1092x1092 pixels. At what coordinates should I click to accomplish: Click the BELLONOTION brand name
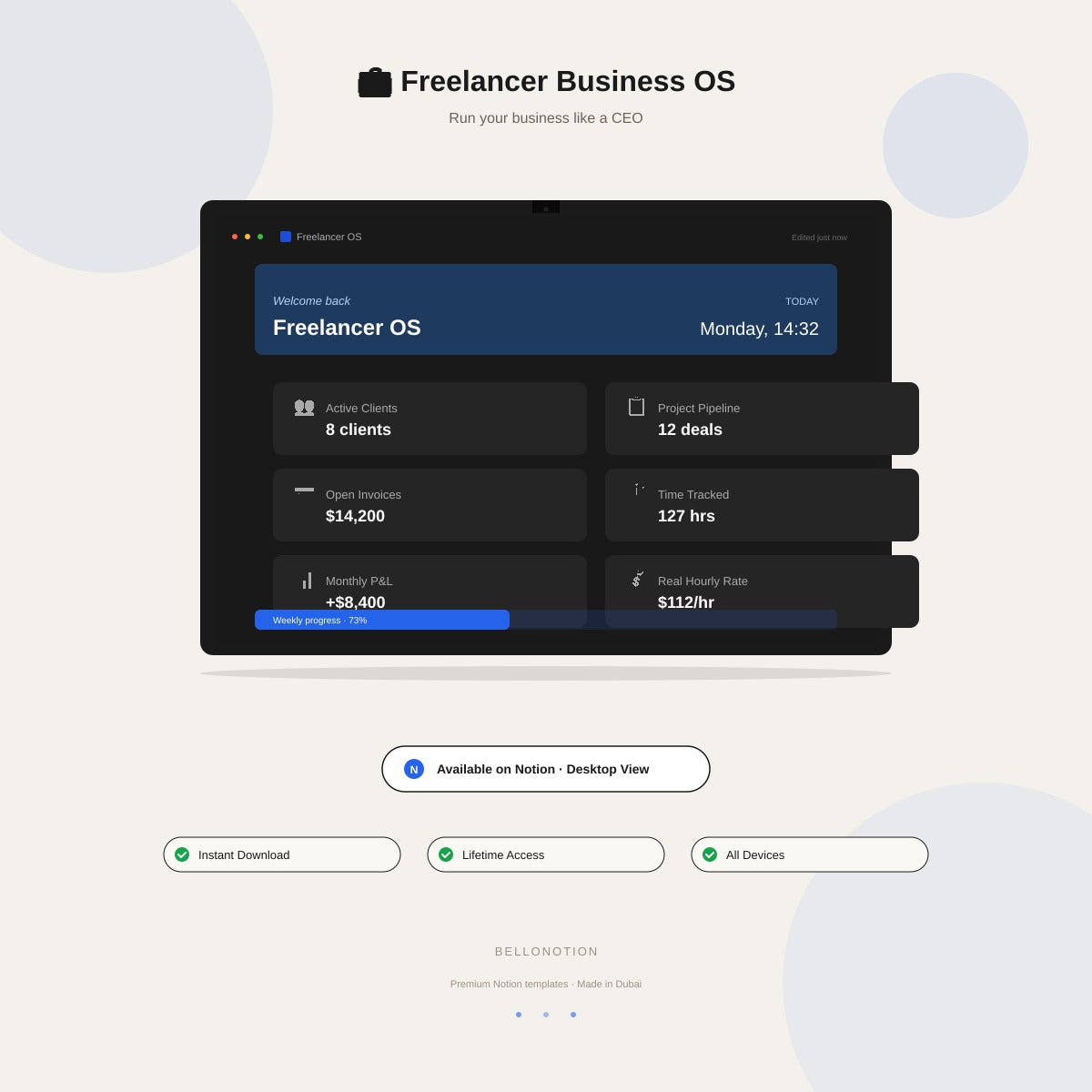[547, 952]
